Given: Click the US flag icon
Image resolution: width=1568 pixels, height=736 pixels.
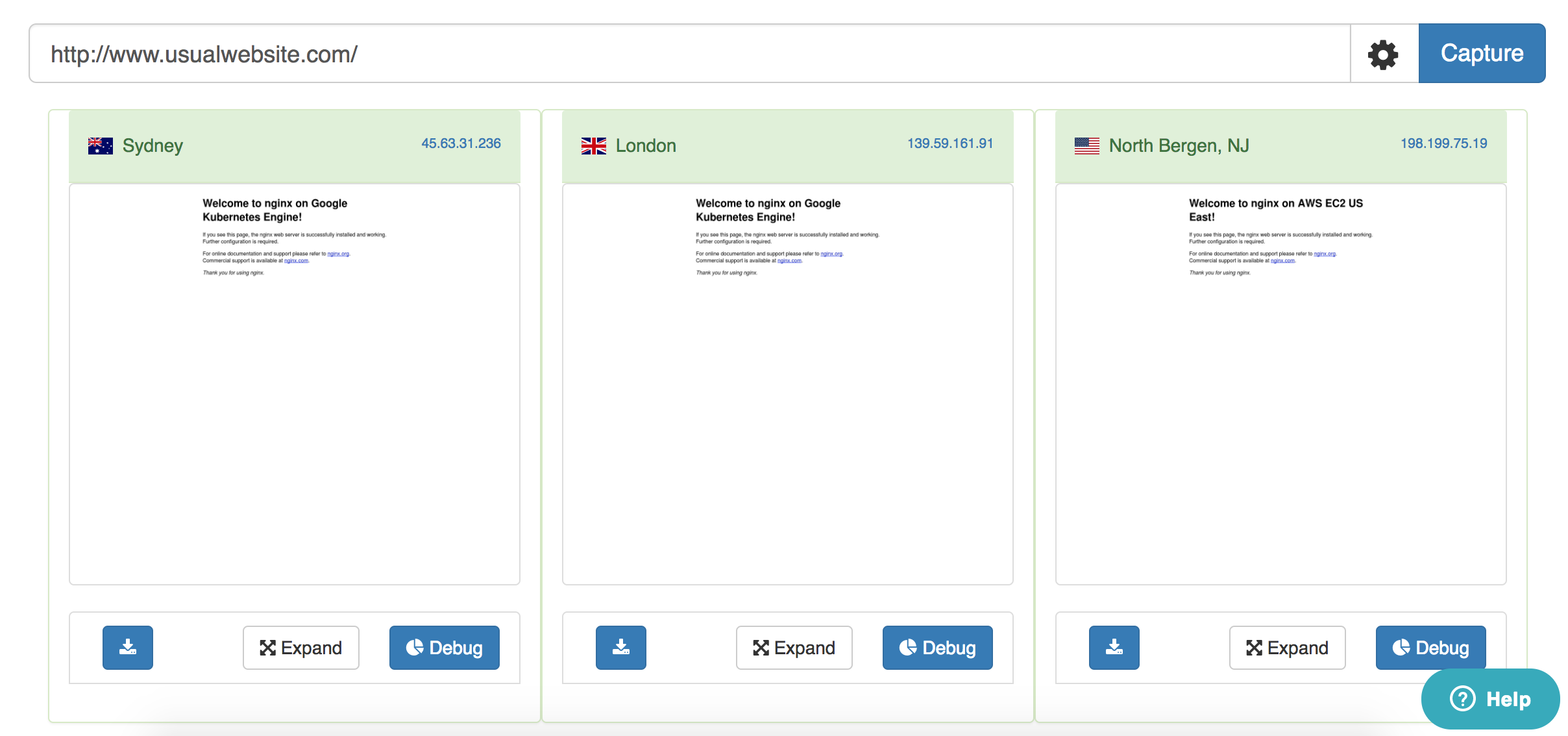Looking at the screenshot, I should (1087, 146).
